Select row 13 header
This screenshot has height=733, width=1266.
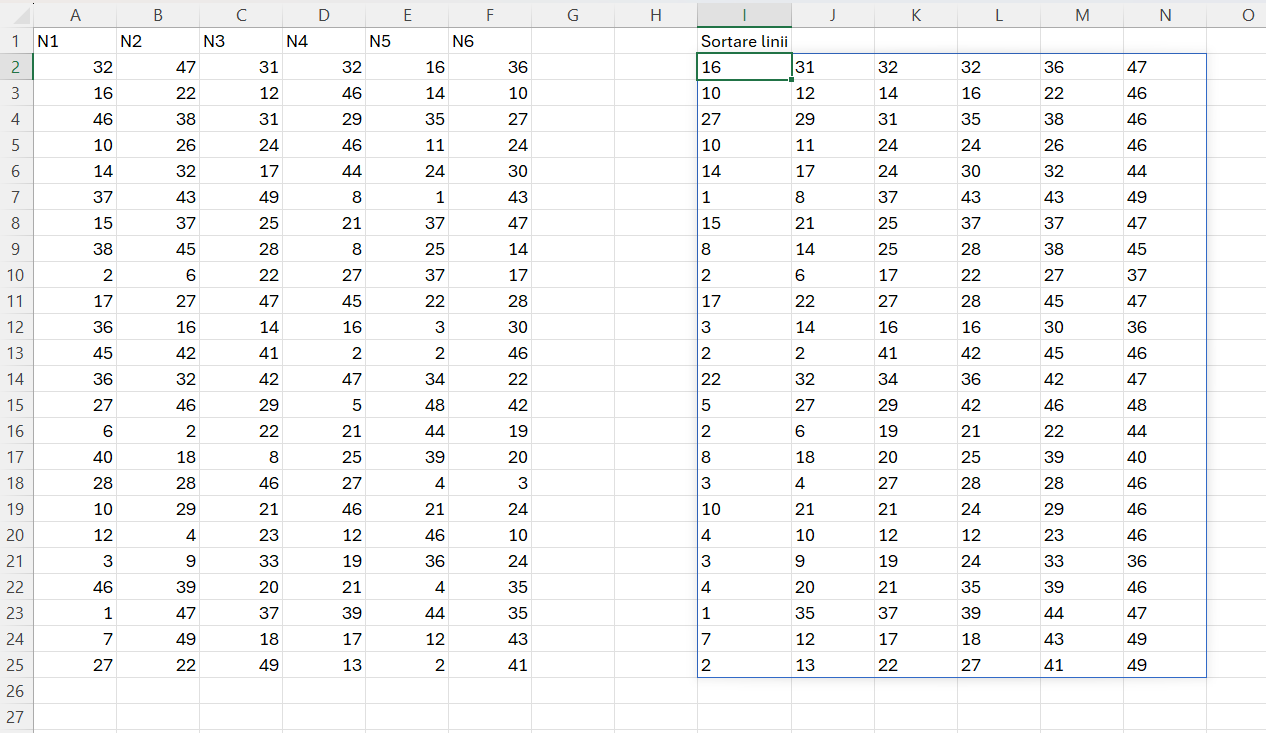click(16, 353)
